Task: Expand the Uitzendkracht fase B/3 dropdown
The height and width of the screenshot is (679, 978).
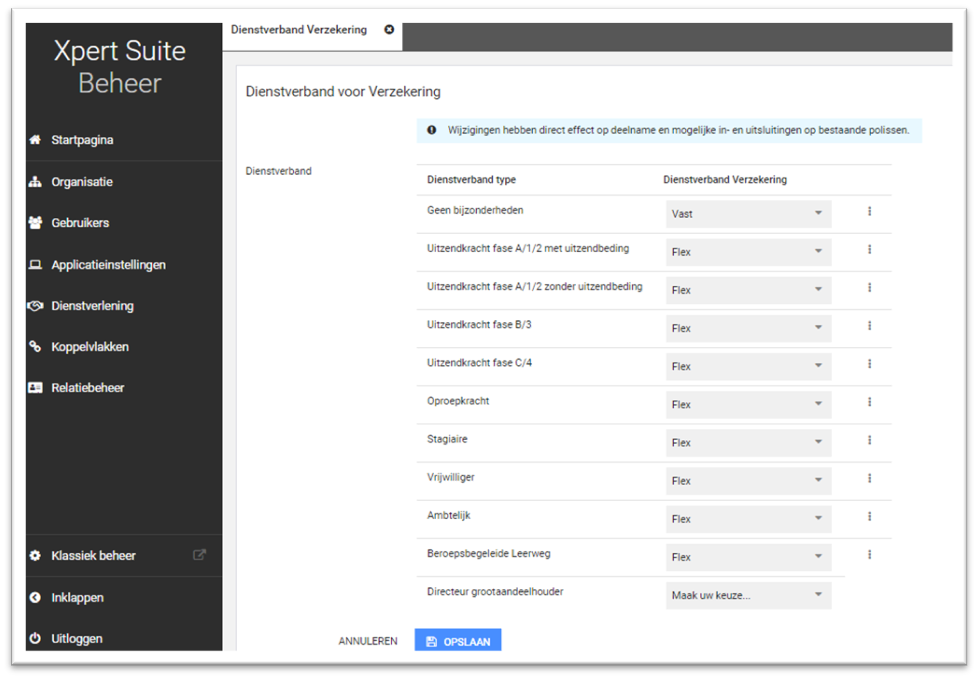Action: 747,328
